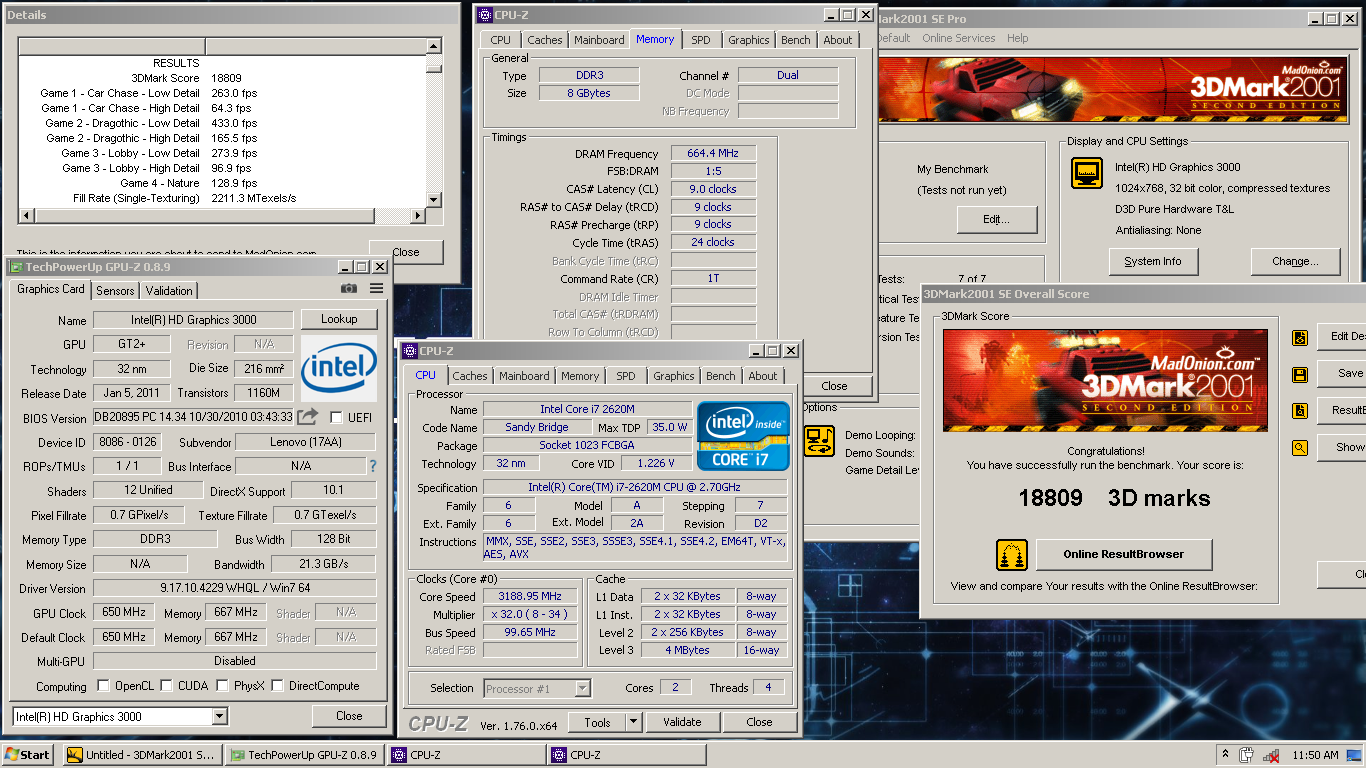Click the Edit Description icon in score window
Viewport: 1366px width, 768px height.
[1300, 338]
